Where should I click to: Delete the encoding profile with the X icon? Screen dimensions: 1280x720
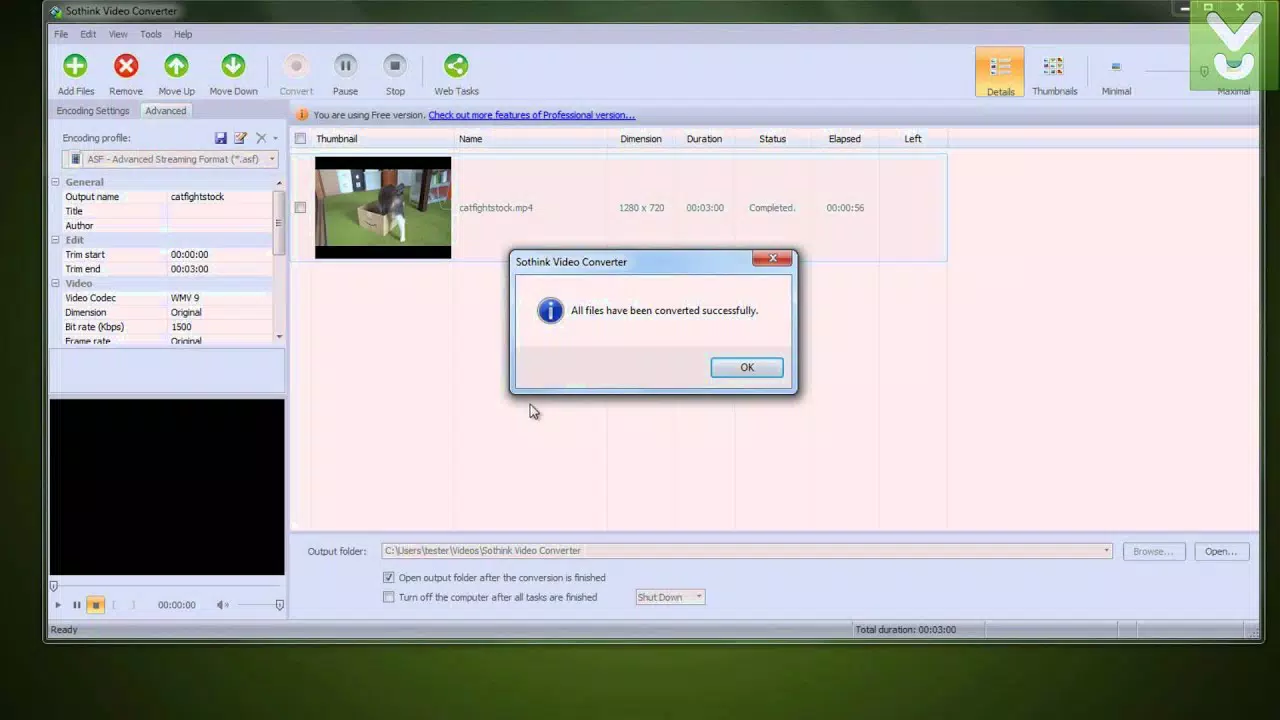pyautogui.click(x=261, y=138)
